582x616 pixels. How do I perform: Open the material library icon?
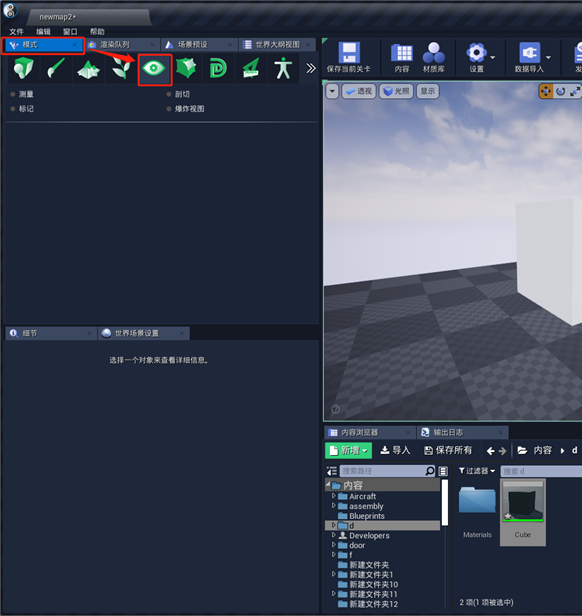coord(434,53)
